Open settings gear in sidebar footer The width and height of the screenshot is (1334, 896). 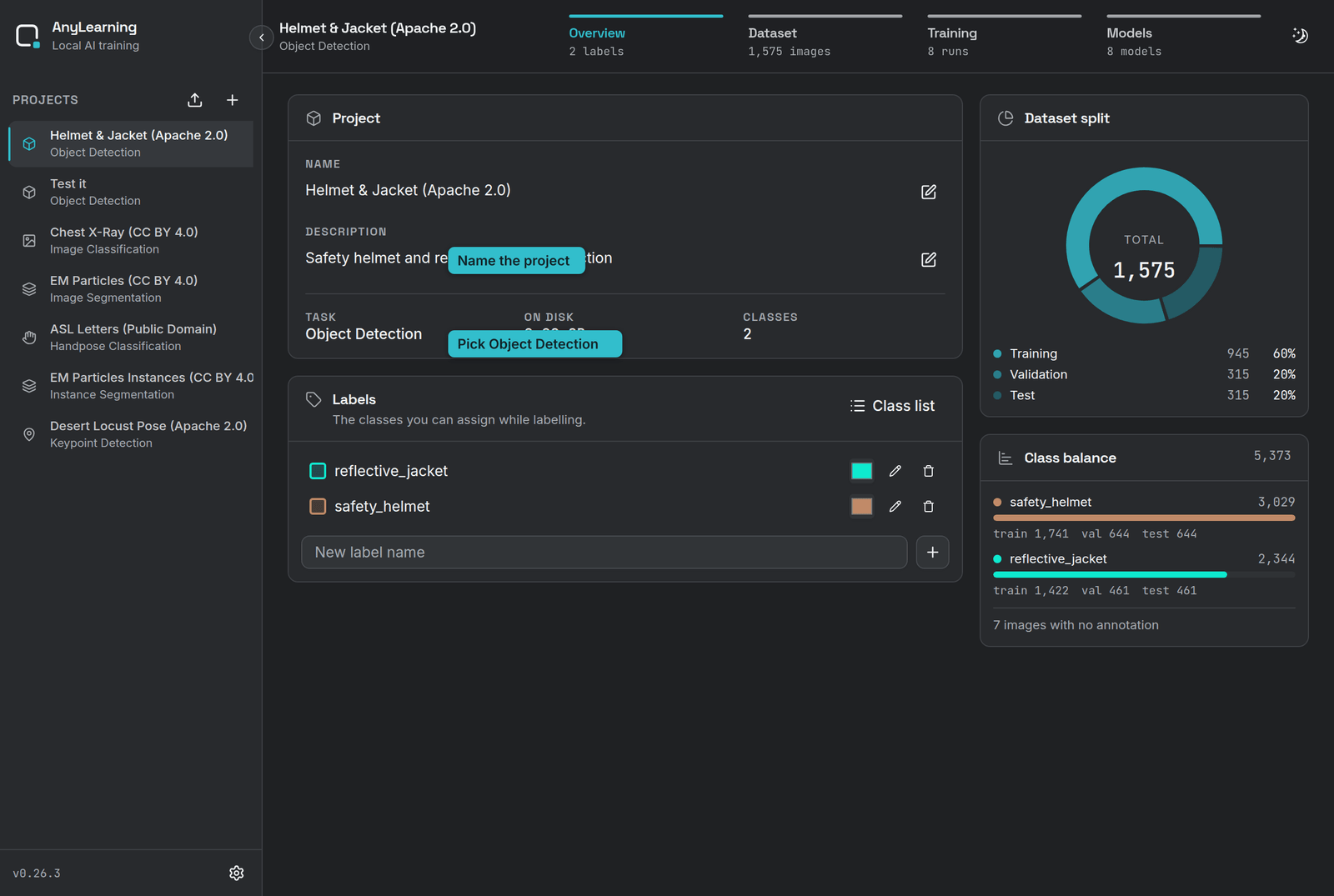click(x=237, y=873)
